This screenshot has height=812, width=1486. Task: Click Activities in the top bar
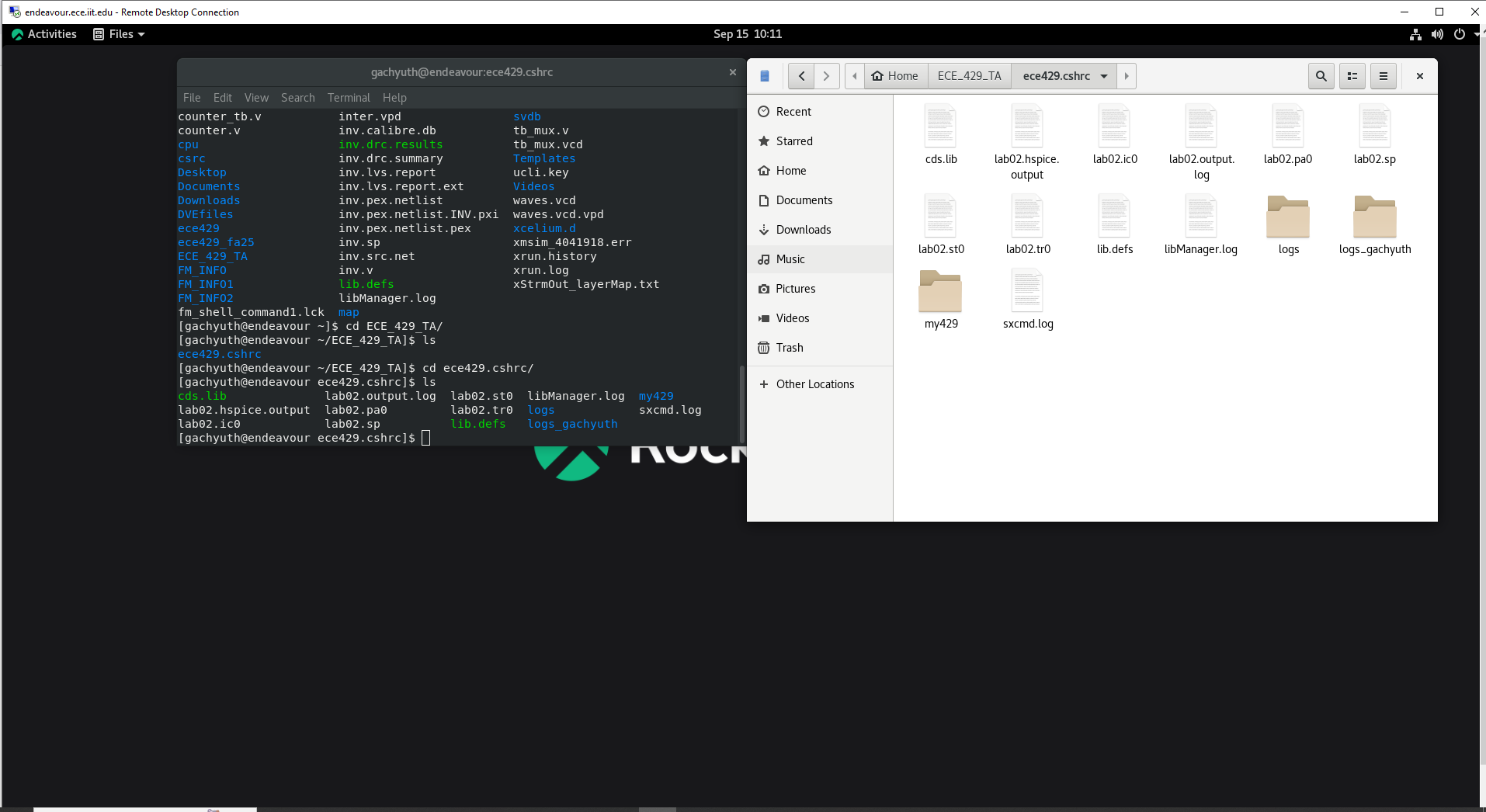click(x=44, y=34)
